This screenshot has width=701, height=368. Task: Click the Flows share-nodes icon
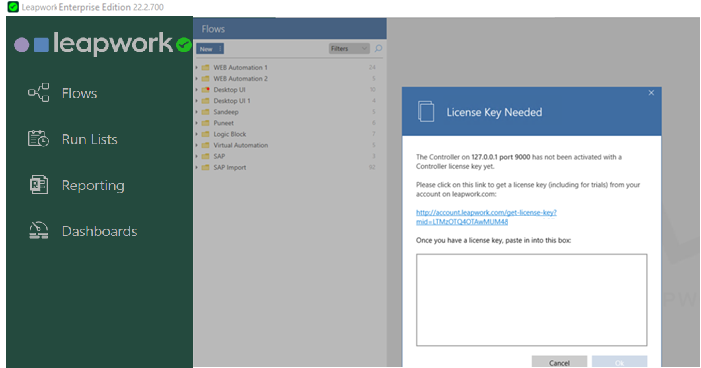pos(38,93)
